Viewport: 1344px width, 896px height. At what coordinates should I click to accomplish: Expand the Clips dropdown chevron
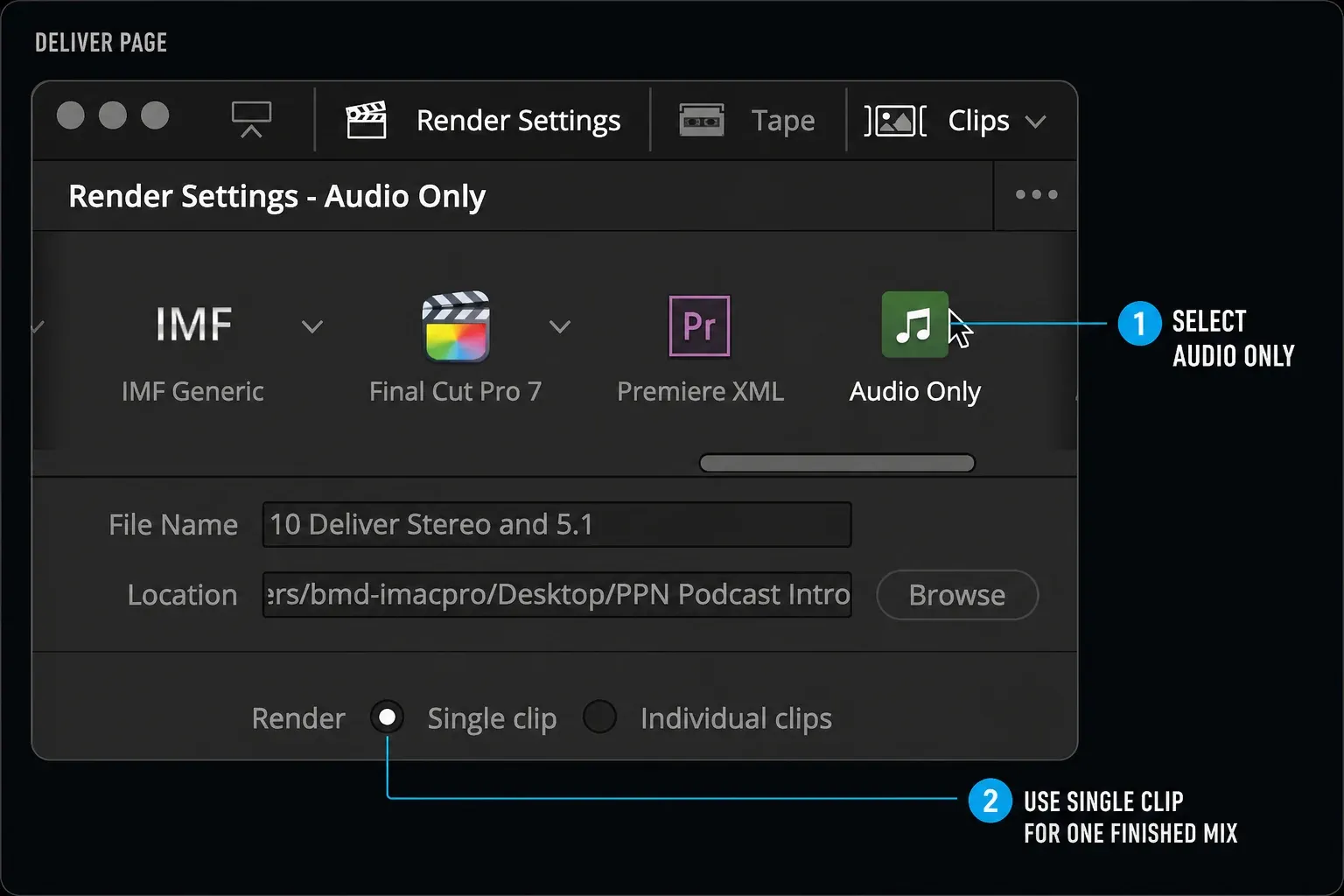point(1035,122)
